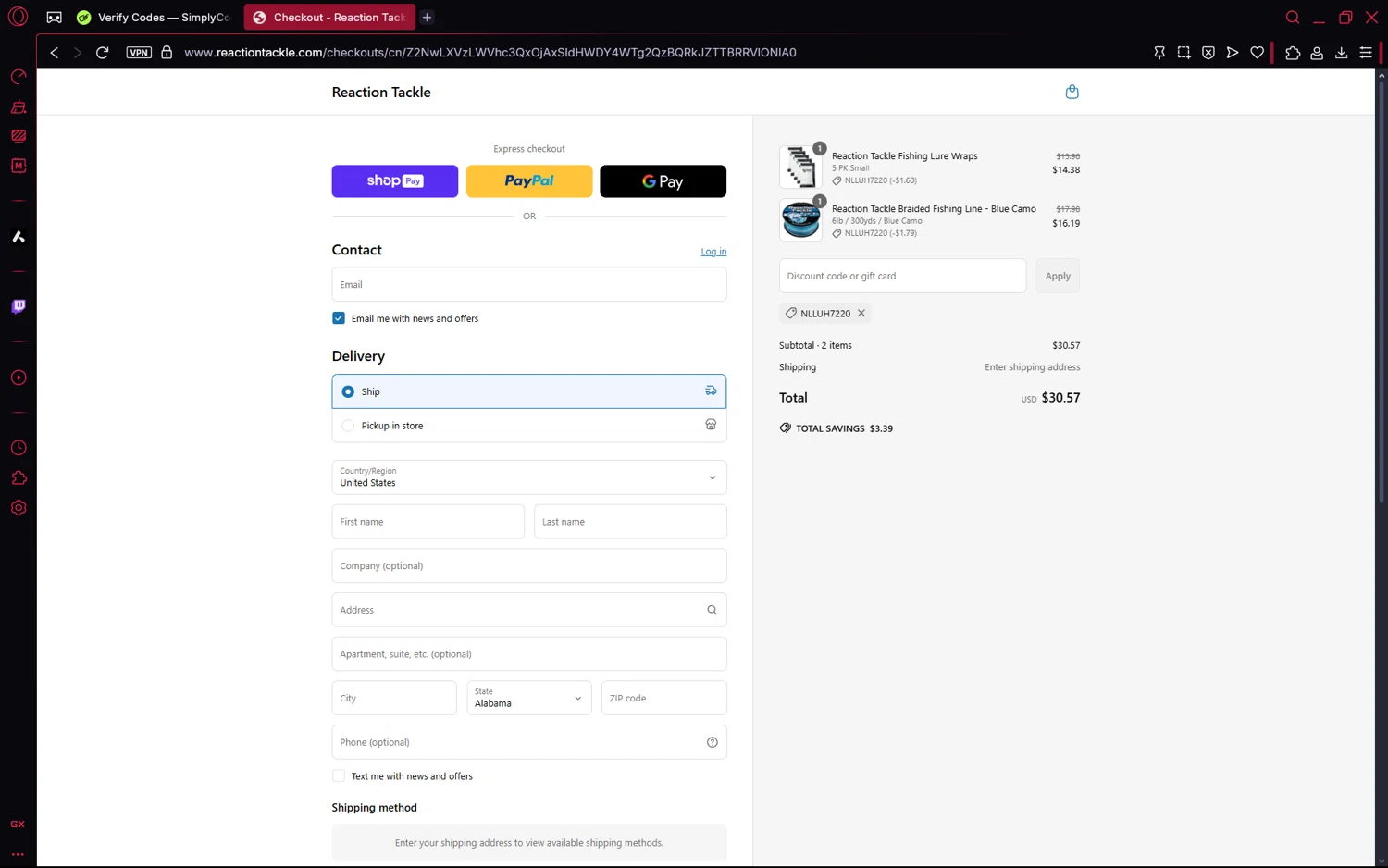Click the First name field
The width and height of the screenshot is (1388, 868).
click(428, 522)
